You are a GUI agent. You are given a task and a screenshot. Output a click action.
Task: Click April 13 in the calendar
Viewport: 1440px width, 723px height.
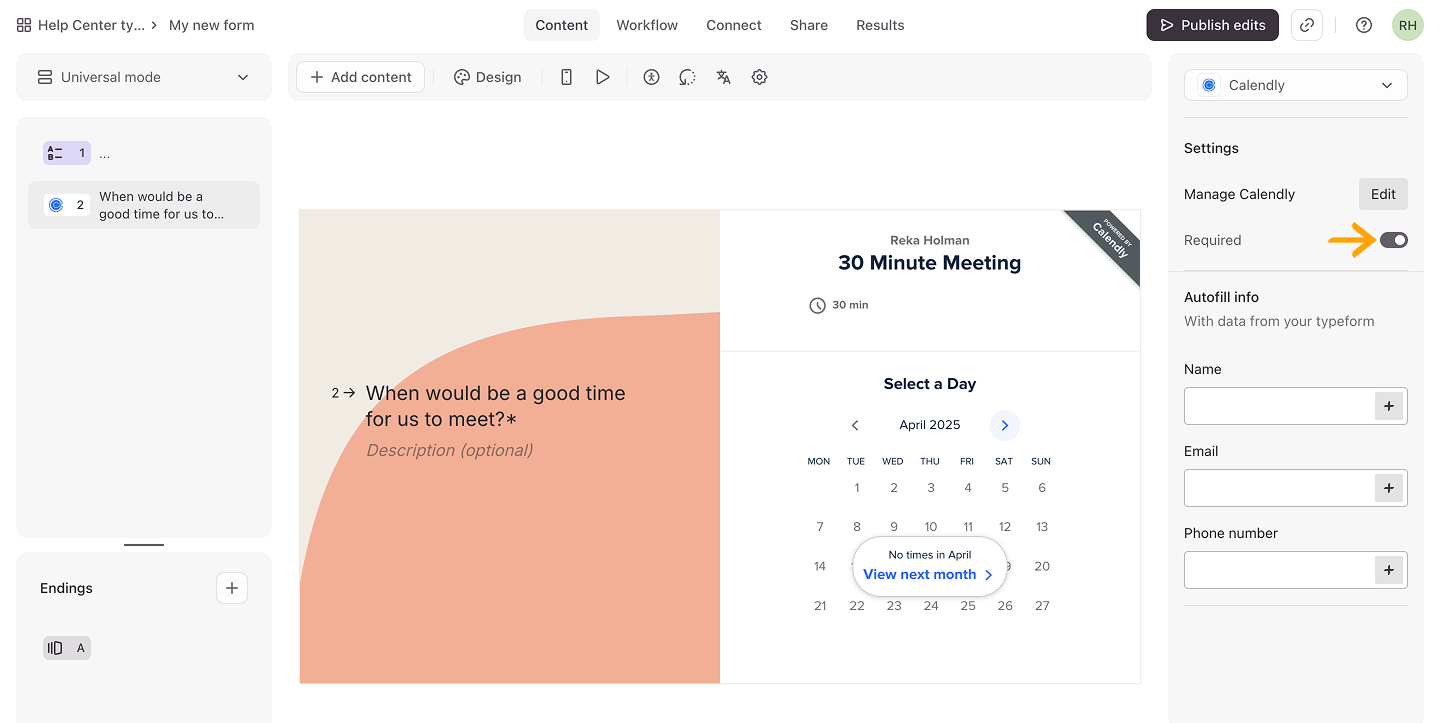click(1042, 527)
